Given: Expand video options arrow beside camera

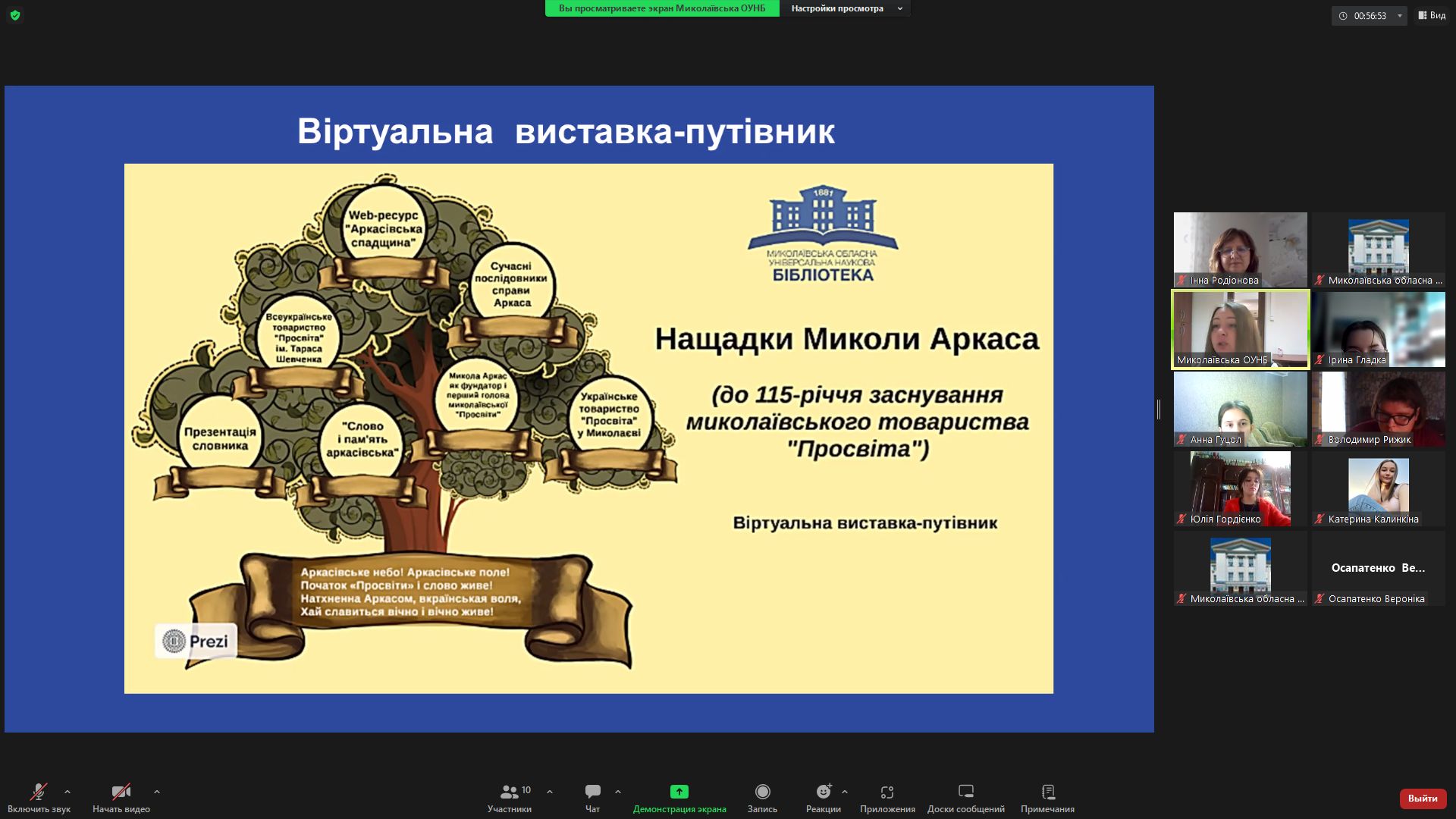Looking at the screenshot, I should pos(157,792).
